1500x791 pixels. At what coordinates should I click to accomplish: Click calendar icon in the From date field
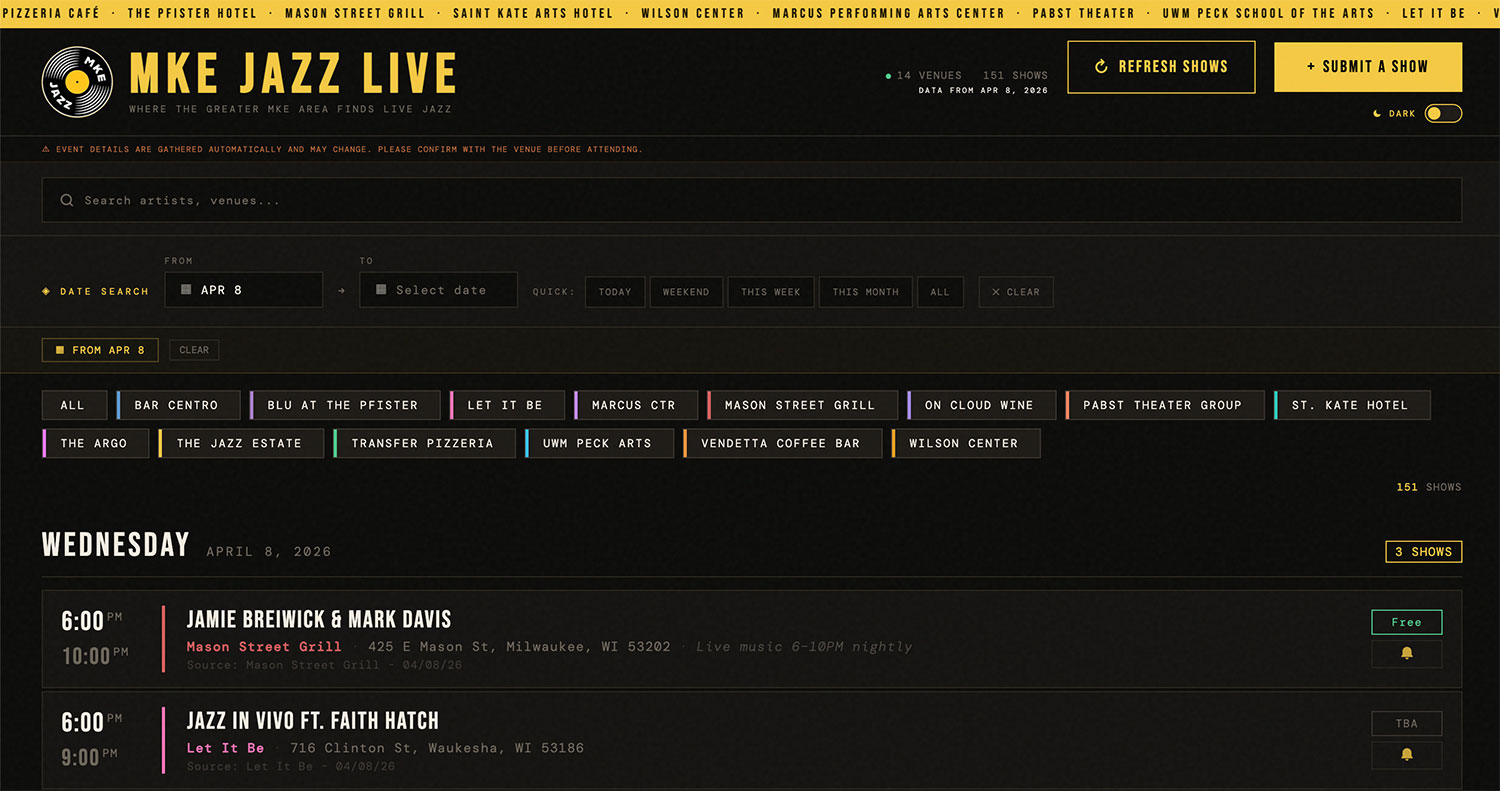[x=186, y=290]
